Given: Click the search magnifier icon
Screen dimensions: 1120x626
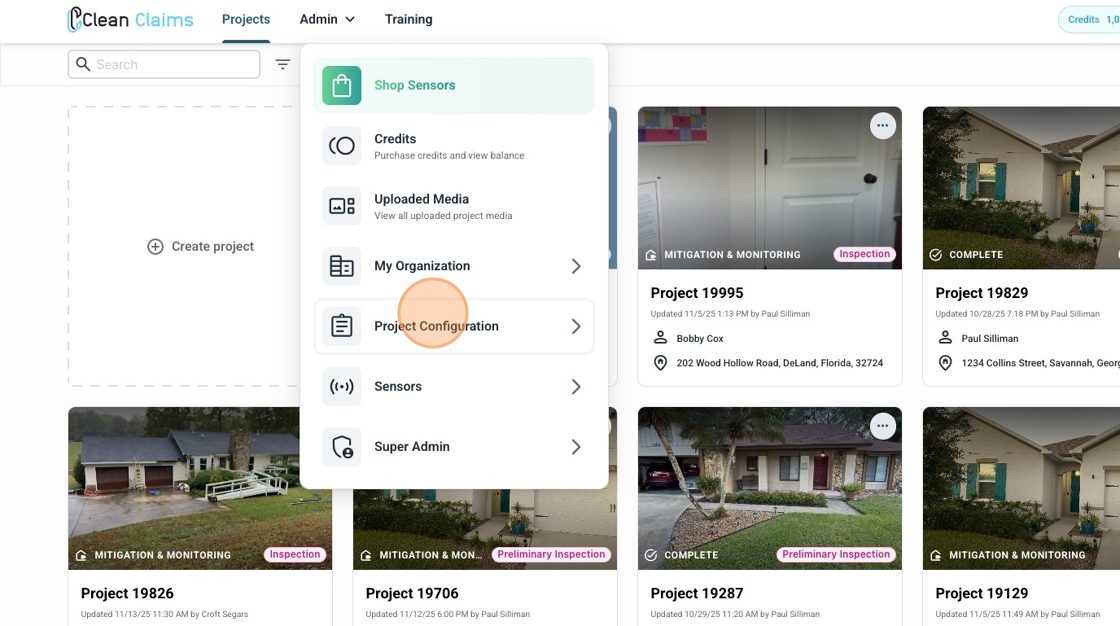Looking at the screenshot, I should [83, 64].
